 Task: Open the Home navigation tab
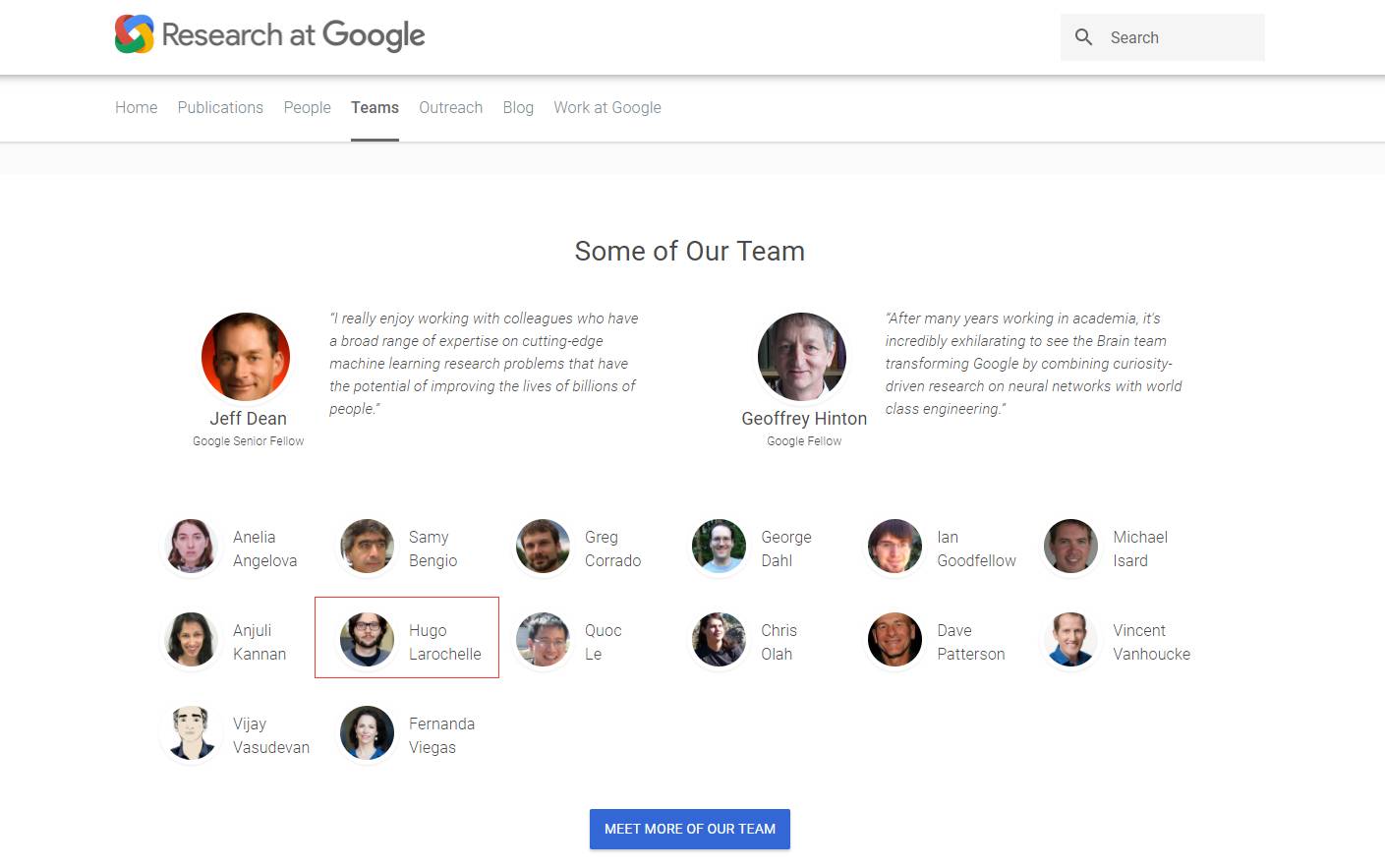(x=136, y=107)
